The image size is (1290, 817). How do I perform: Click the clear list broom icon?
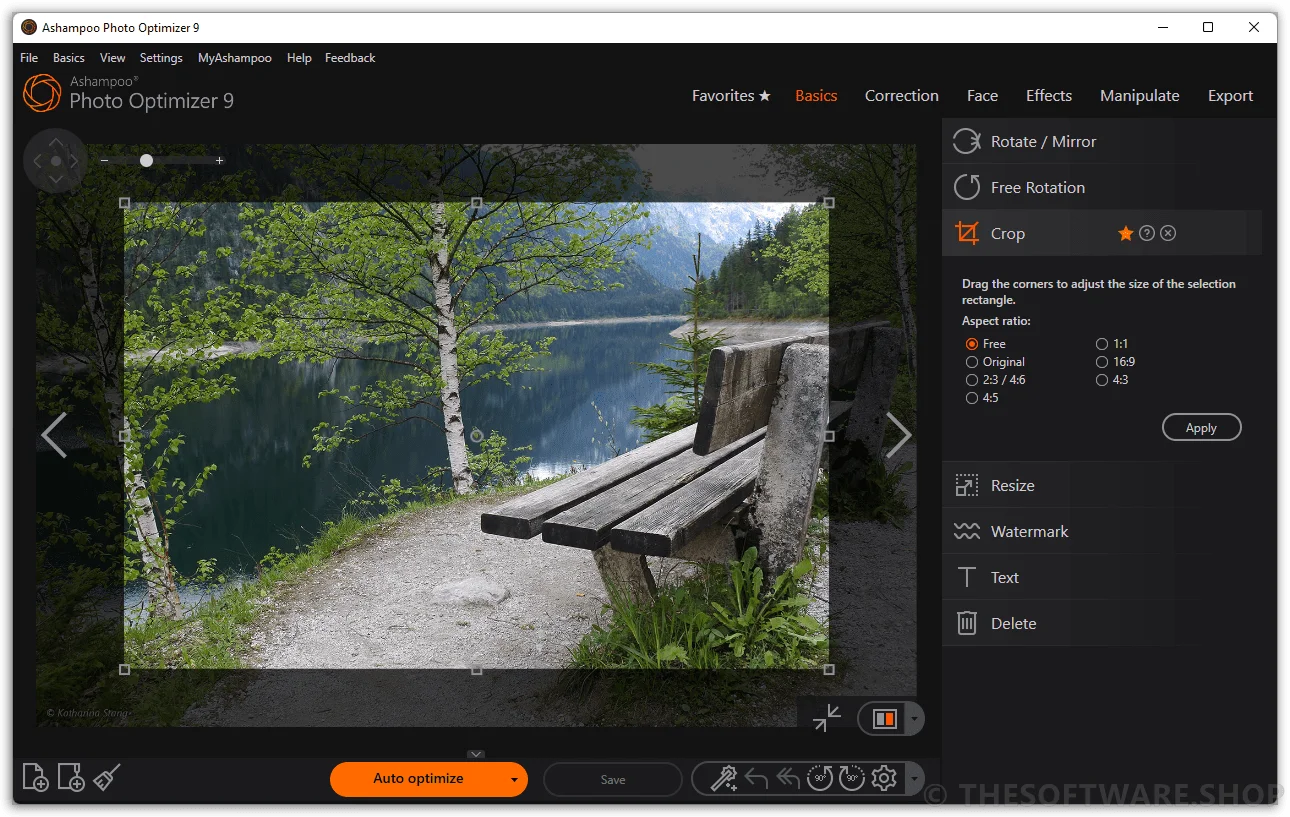[107, 777]
